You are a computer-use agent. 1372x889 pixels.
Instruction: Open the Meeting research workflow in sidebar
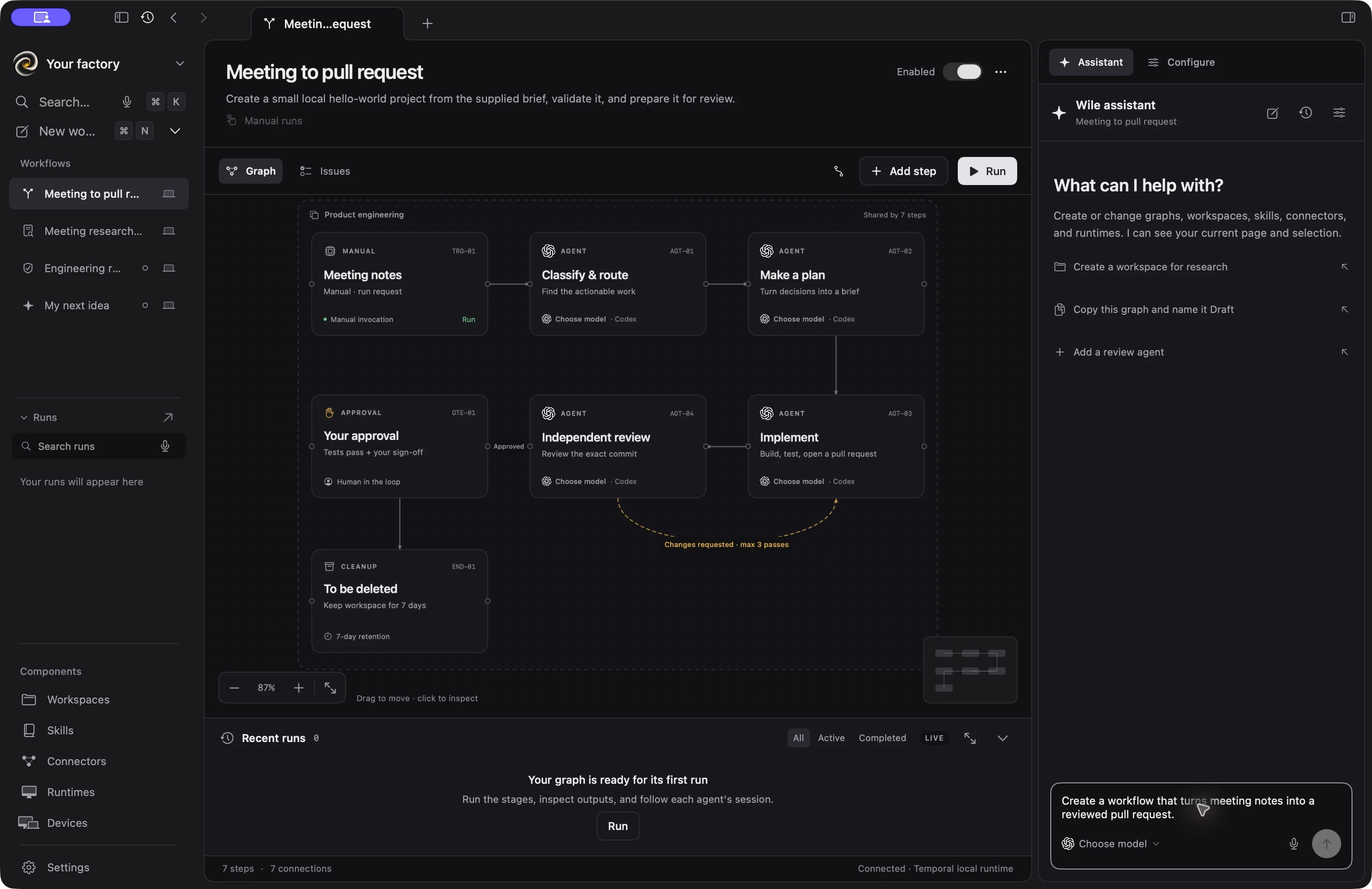pos(98,231)
